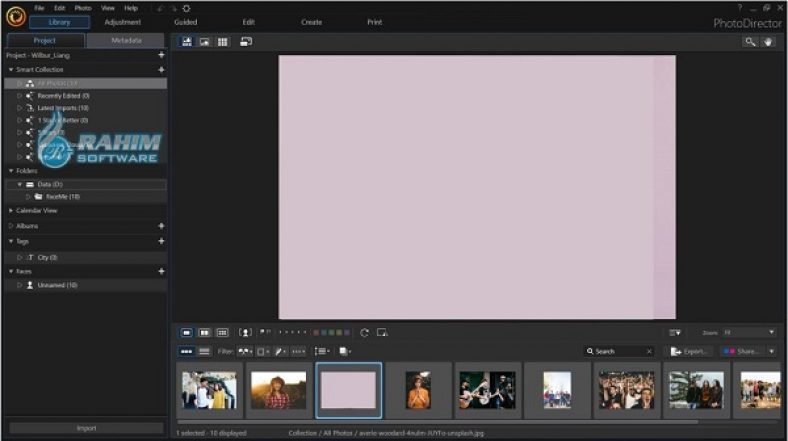Click the Export button
The image size is (788, 441).
pos(691,352)
